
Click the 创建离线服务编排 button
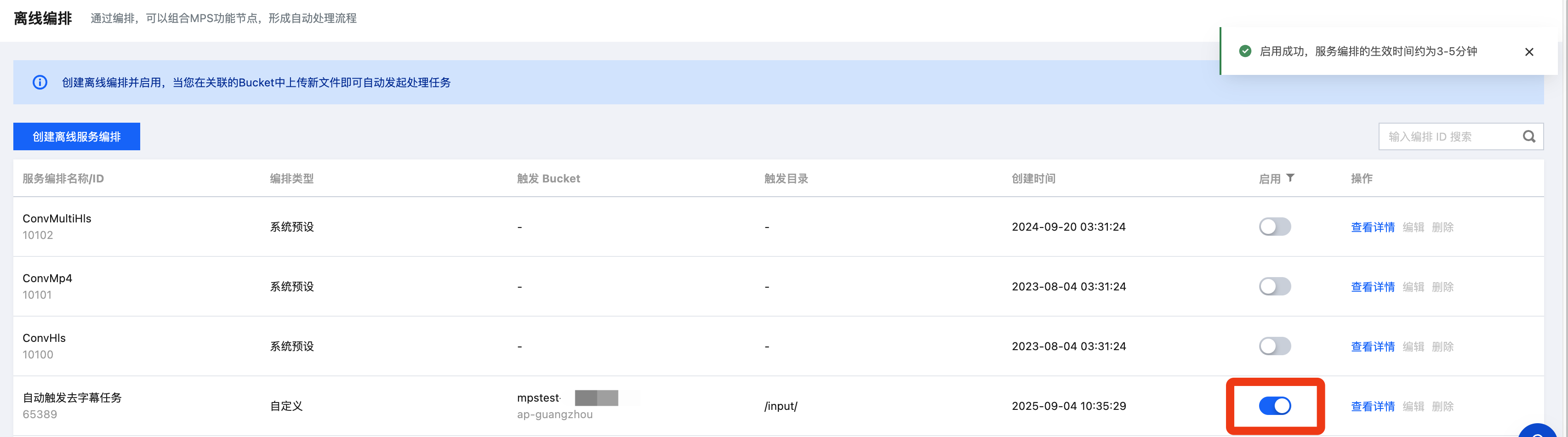click(77, 136)
